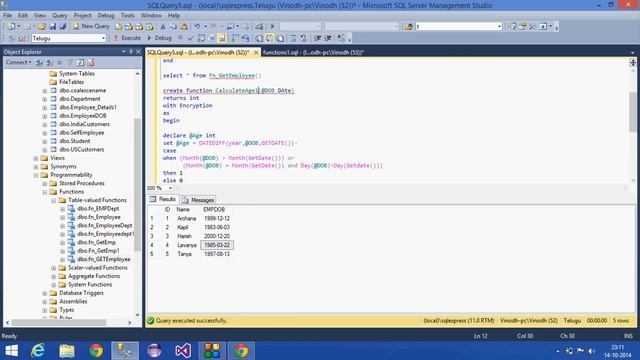Click the Cut scissors icon

(x=162, y=26)
